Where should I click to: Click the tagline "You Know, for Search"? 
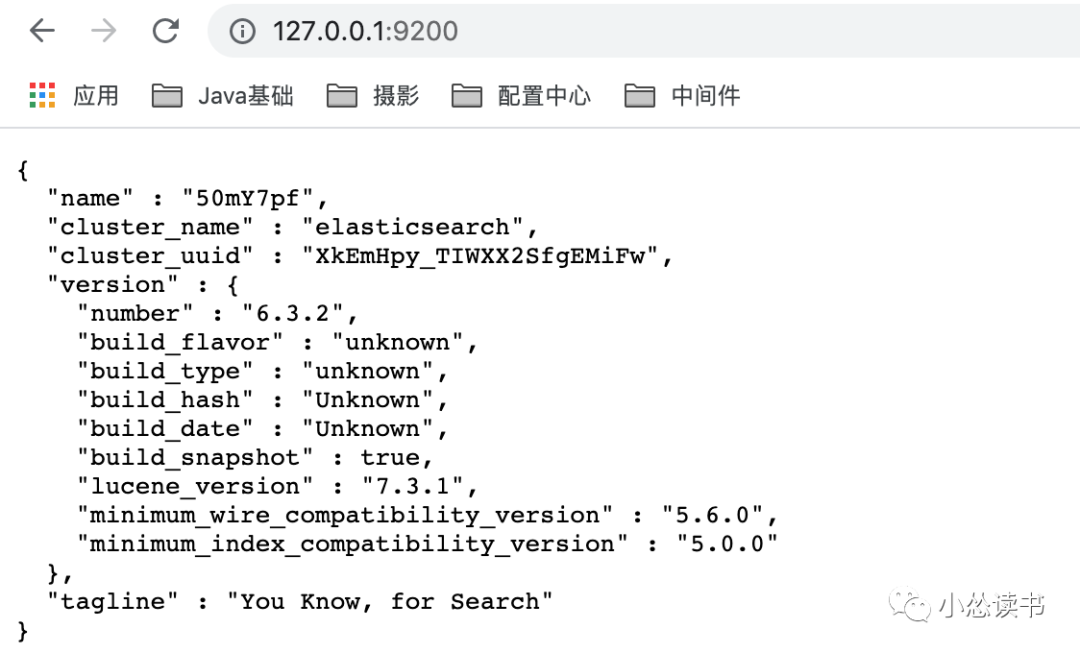tap(390, 602)
